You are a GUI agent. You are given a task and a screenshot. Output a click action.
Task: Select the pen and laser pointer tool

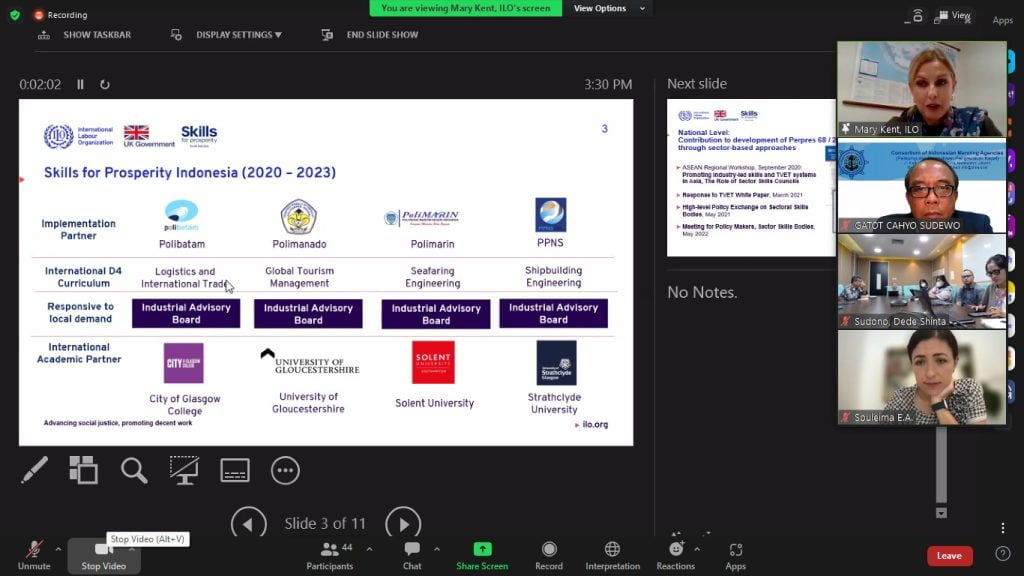[x=34, y=470]
